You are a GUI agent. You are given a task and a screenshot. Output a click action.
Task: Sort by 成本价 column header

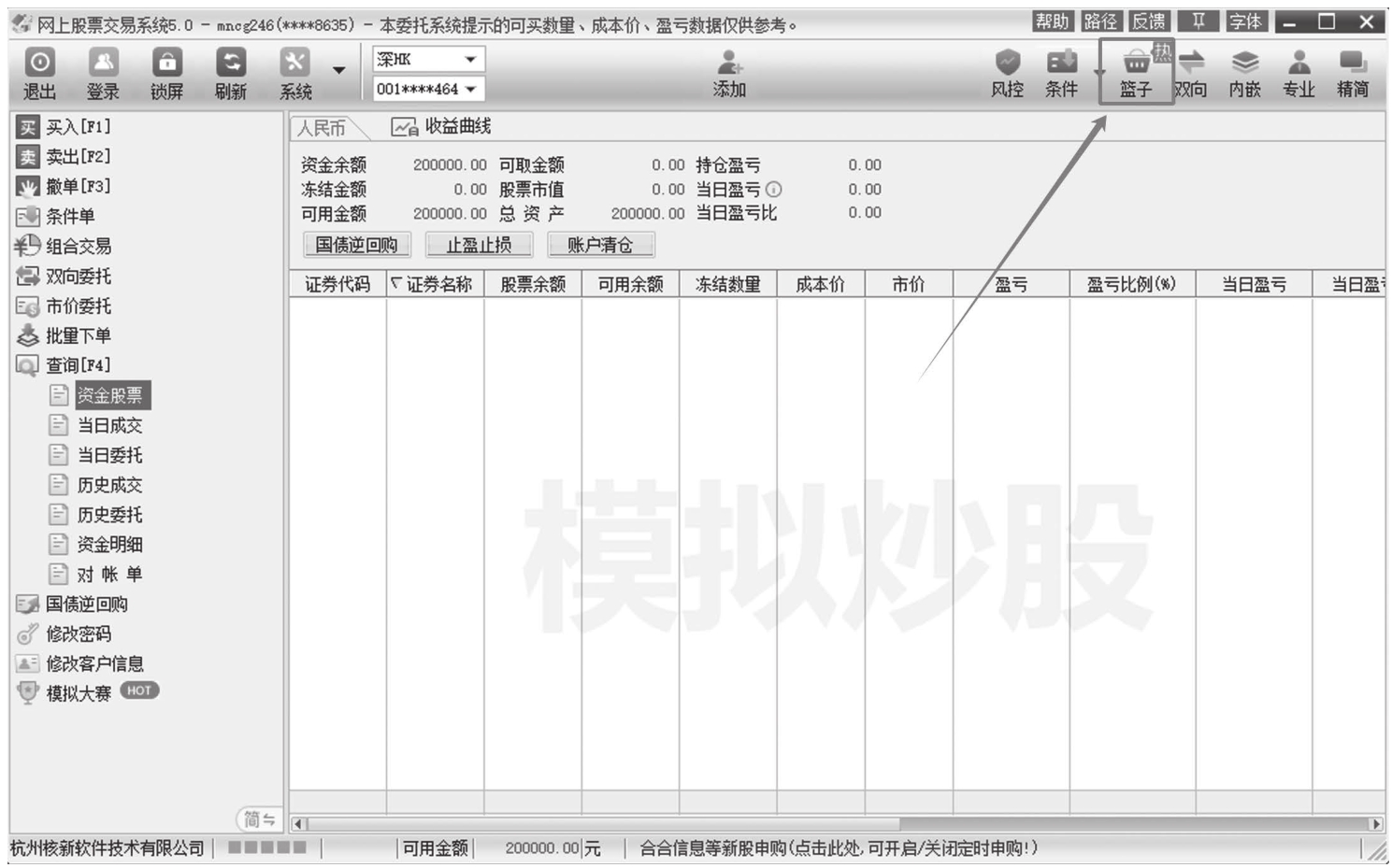821,284
